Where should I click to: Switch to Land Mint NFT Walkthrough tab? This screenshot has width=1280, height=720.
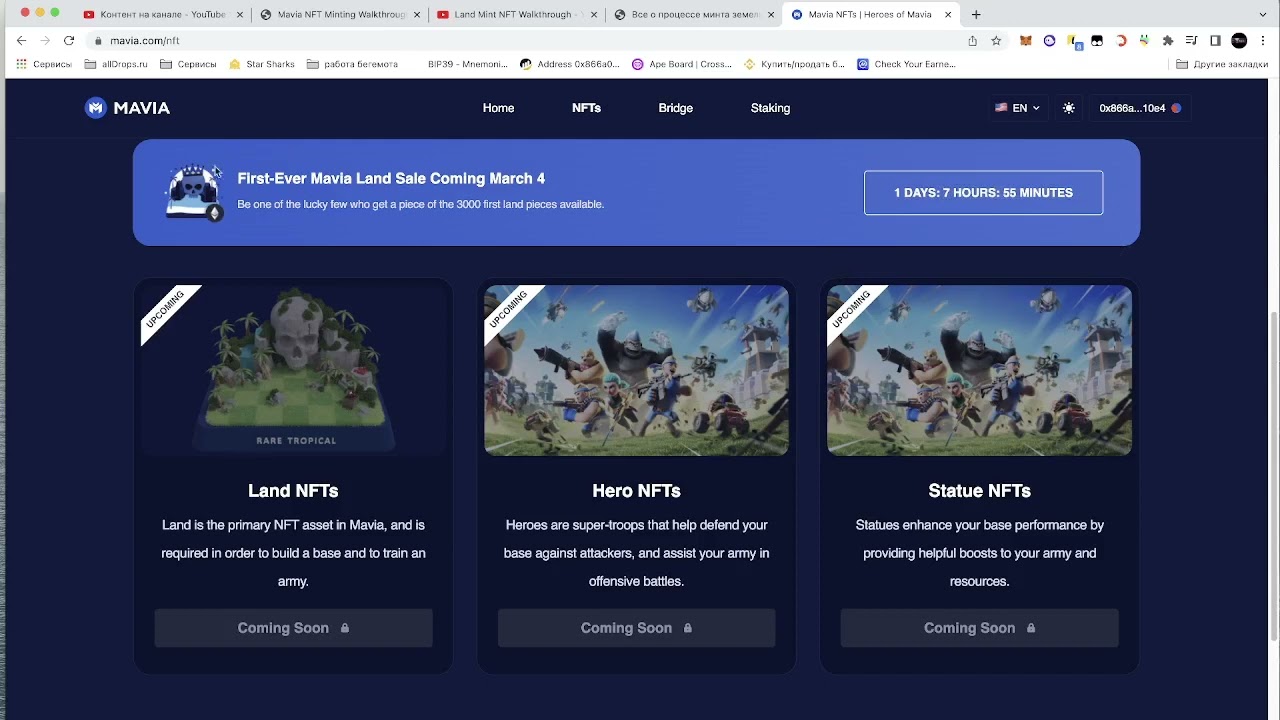pos(516,14)
